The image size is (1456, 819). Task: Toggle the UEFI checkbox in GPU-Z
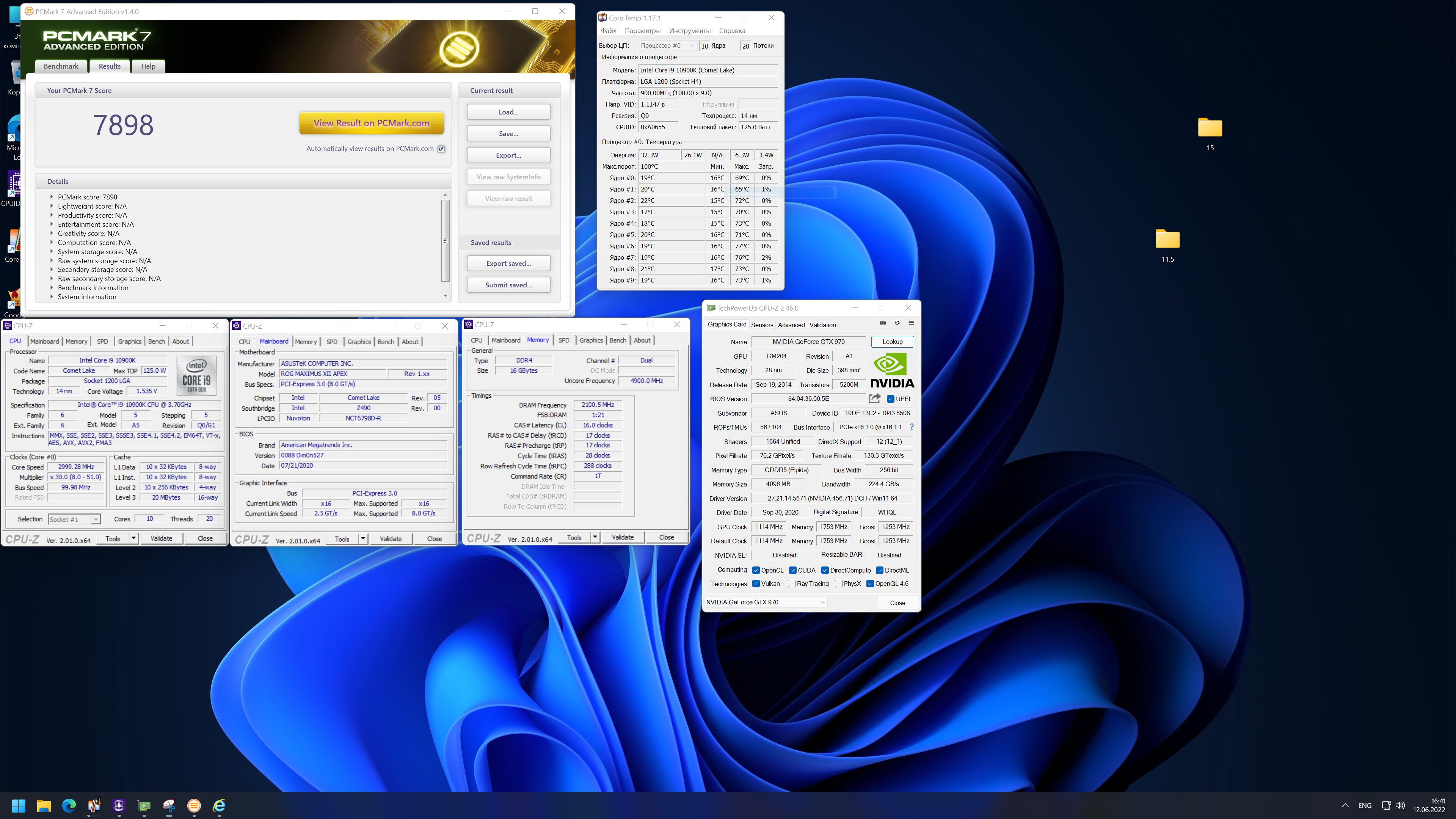[891, 399]
